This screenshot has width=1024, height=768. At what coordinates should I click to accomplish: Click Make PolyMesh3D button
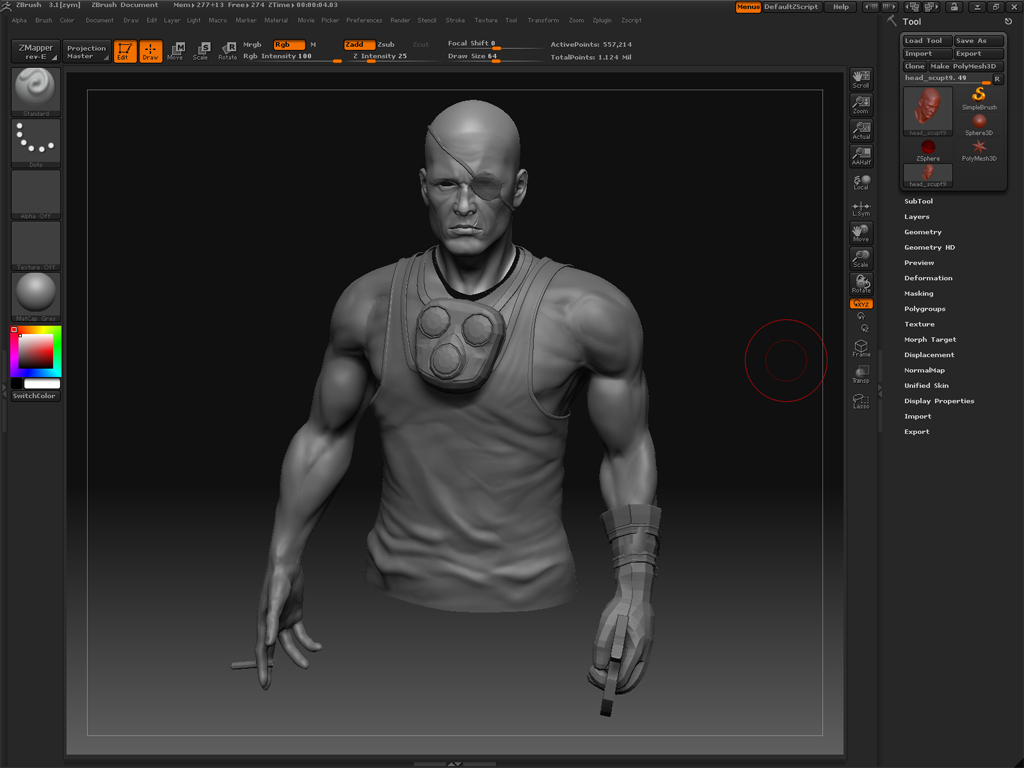[x=966, y=66]
